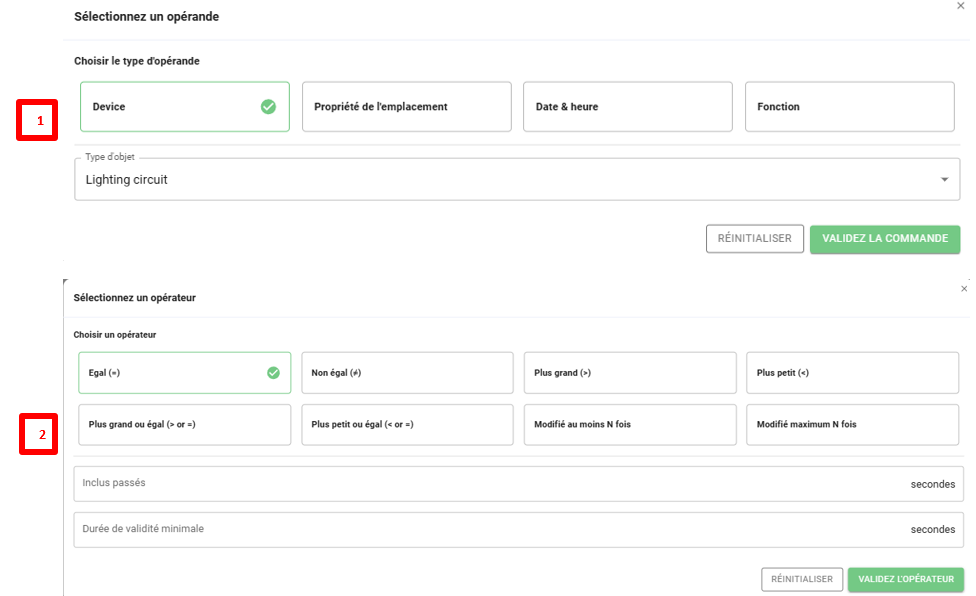Close the Sélectionnez un opérande dialog
Viewport: 976px width, 596px height.
[x=961, y=6]
